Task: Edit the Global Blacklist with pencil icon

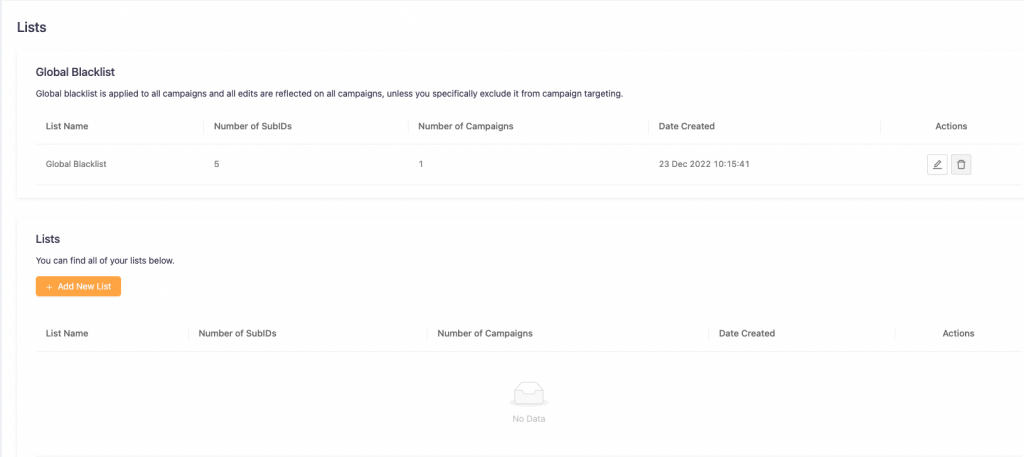Action: click(x=937, y=164)
